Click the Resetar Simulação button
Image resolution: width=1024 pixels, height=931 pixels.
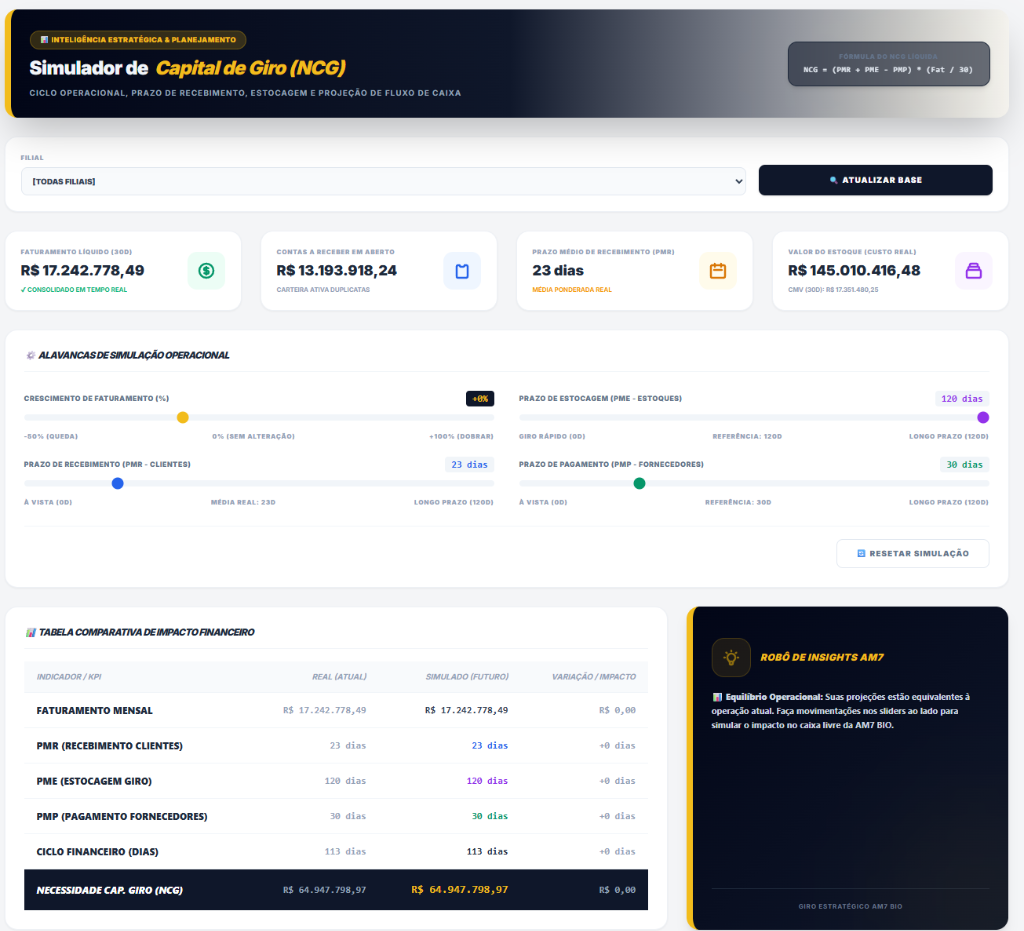click(912, 554)
